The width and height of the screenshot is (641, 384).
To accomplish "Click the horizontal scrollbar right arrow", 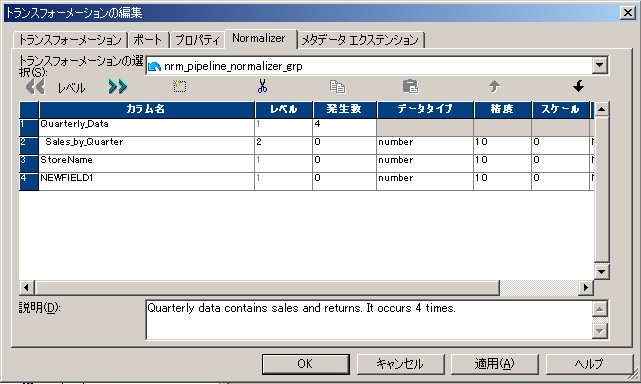I will (586, 287).
